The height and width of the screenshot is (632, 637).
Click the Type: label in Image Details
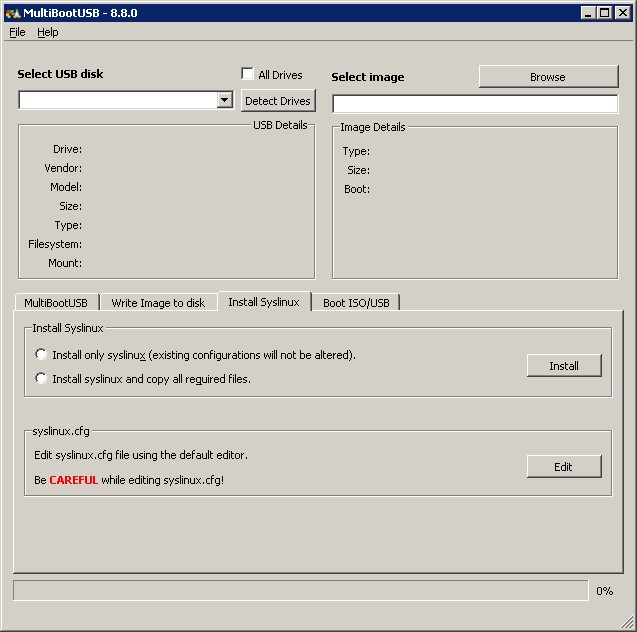pyautogui.click(x=356, y=151)
